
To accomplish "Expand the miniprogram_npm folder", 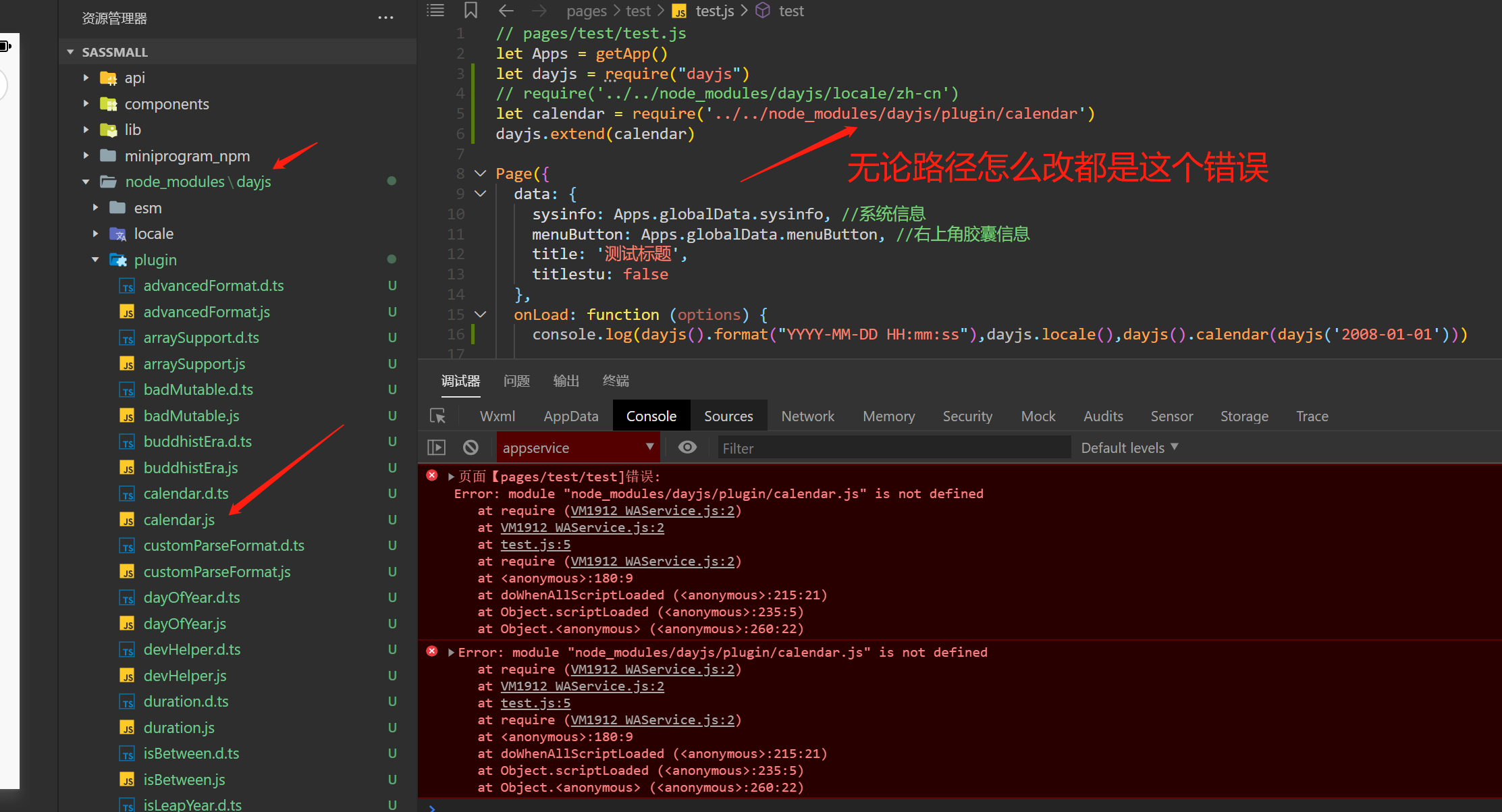I will [x=186, y=156].
